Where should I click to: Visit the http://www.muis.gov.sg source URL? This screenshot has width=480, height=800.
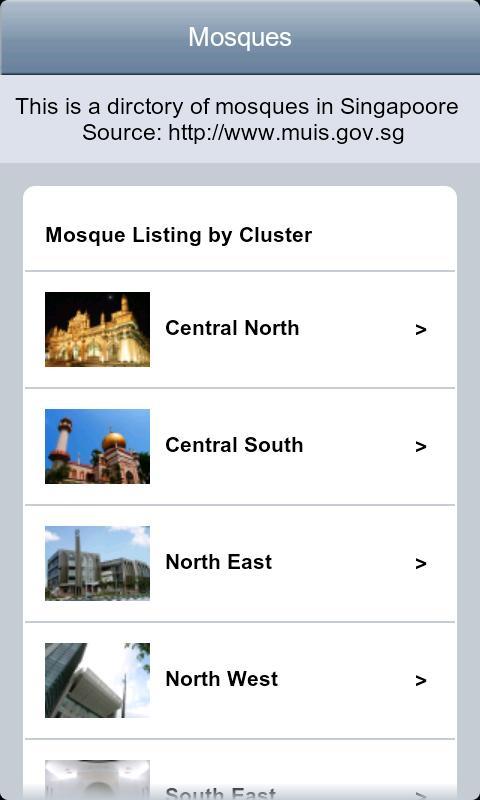[286, 133]
